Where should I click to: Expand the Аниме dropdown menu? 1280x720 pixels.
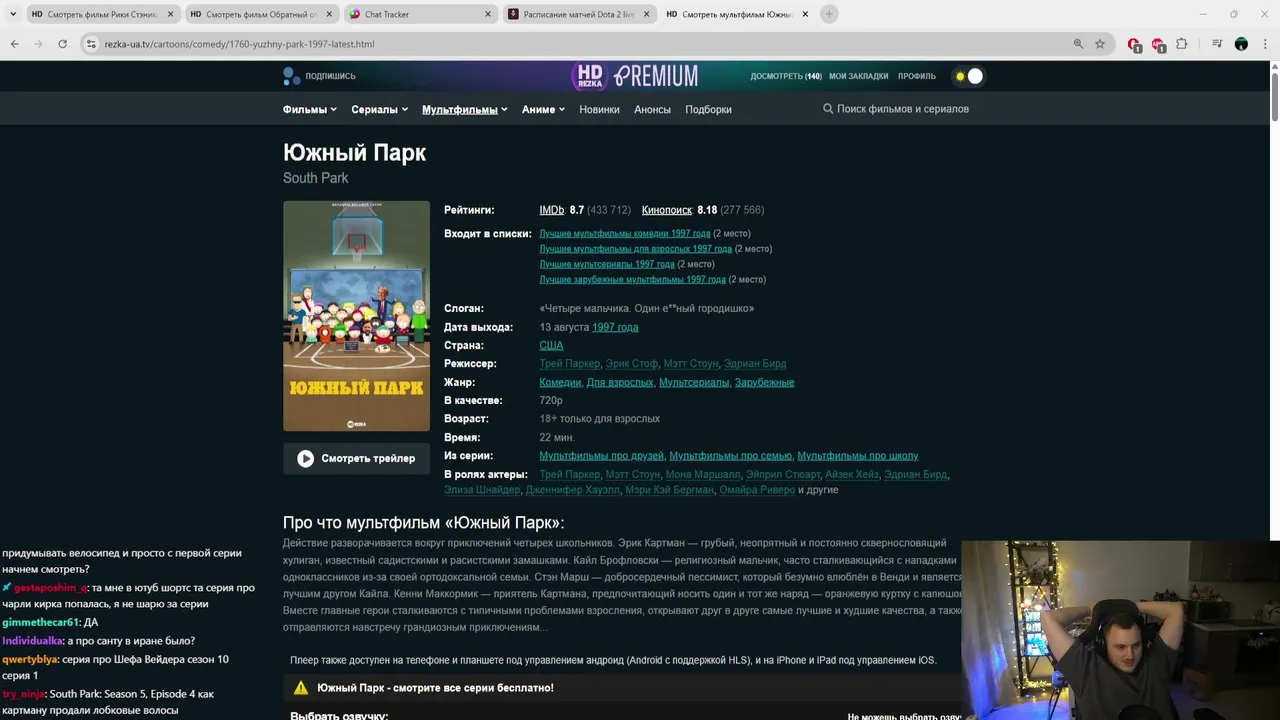pos(543,109)
